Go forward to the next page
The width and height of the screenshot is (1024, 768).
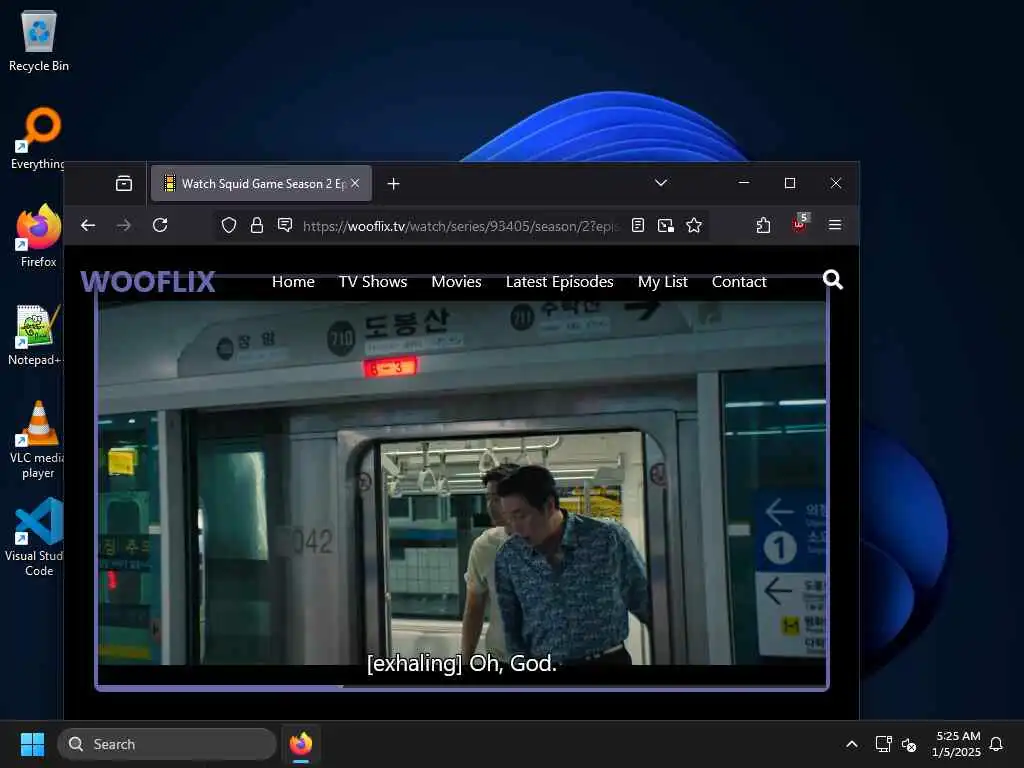pyautogui.click(x=123, y=225)
